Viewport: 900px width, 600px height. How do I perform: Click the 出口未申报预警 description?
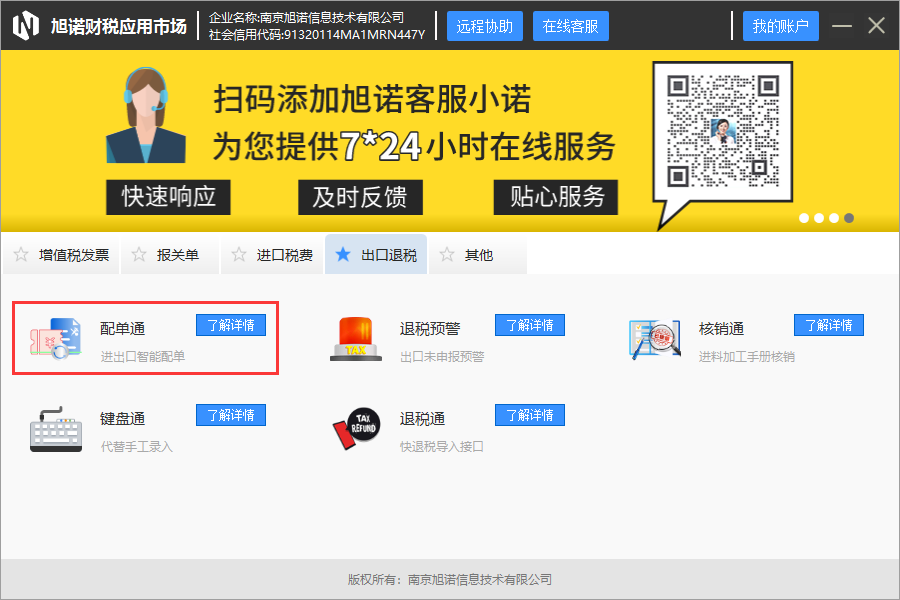click(442, 357)
